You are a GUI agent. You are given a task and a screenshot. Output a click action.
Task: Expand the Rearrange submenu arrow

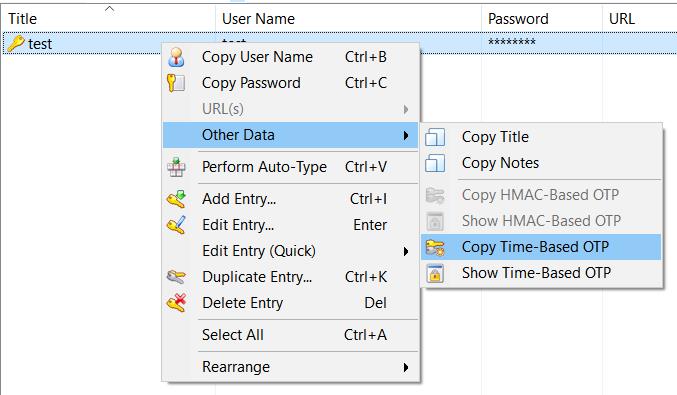[405, 367]
